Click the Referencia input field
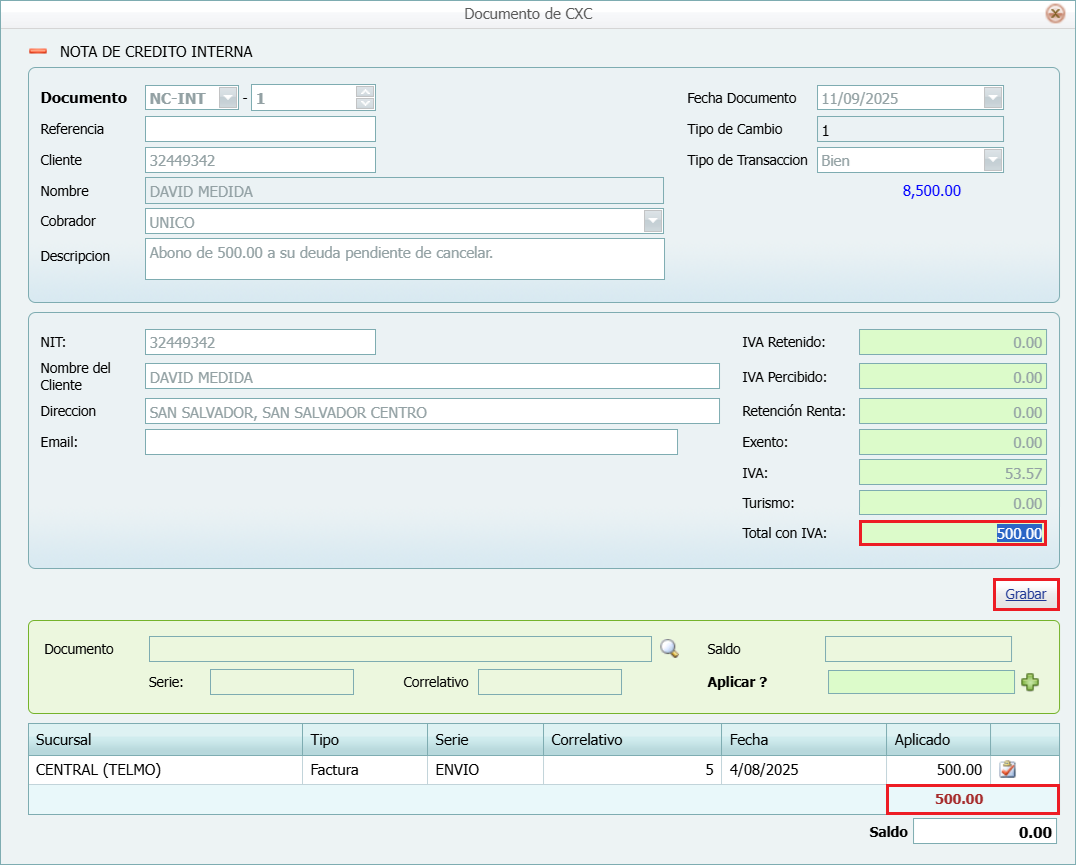This screenshot has width=1076, height=865. 260,129
